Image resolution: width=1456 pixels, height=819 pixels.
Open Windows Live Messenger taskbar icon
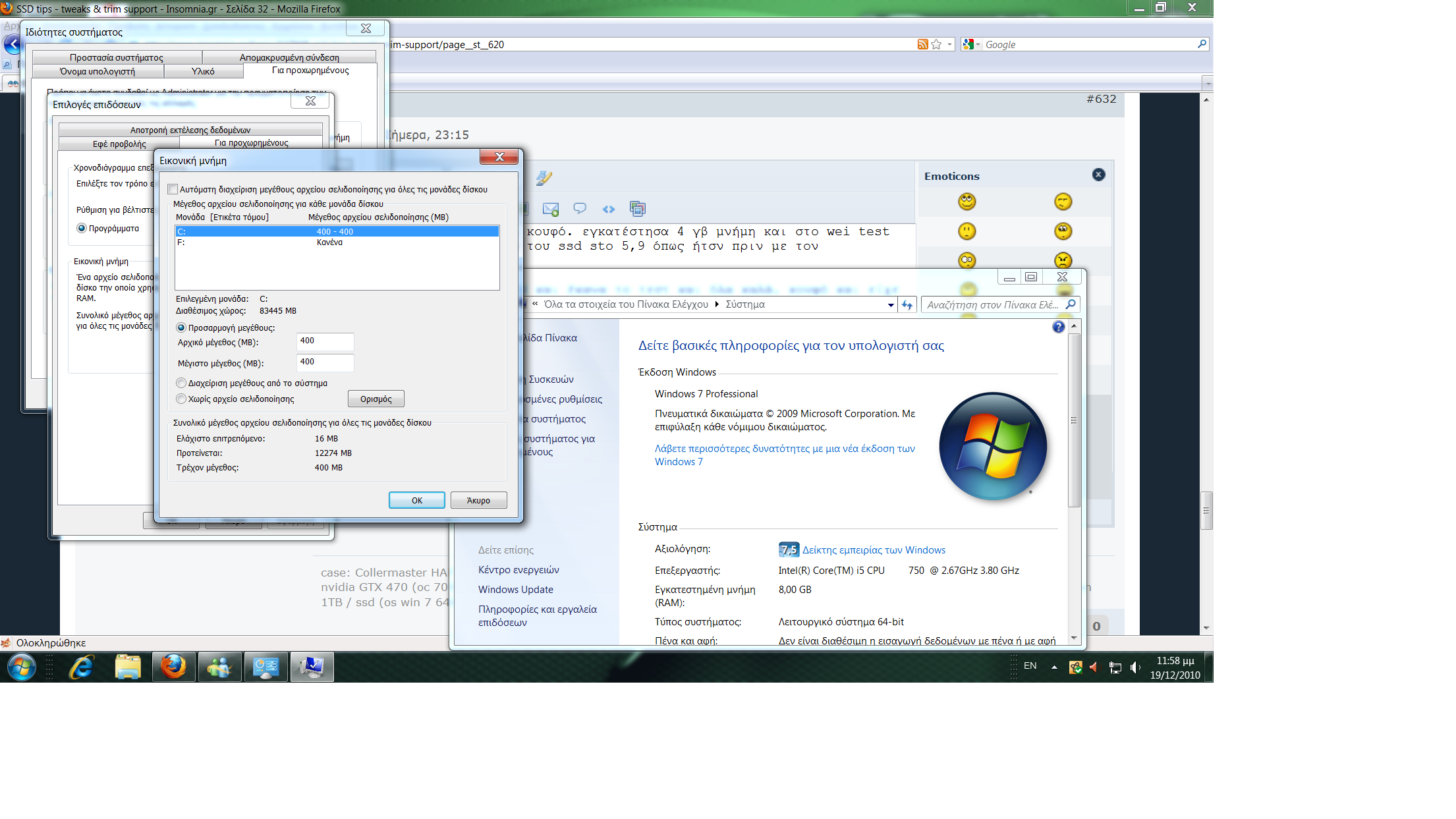(x=219, y=667)
